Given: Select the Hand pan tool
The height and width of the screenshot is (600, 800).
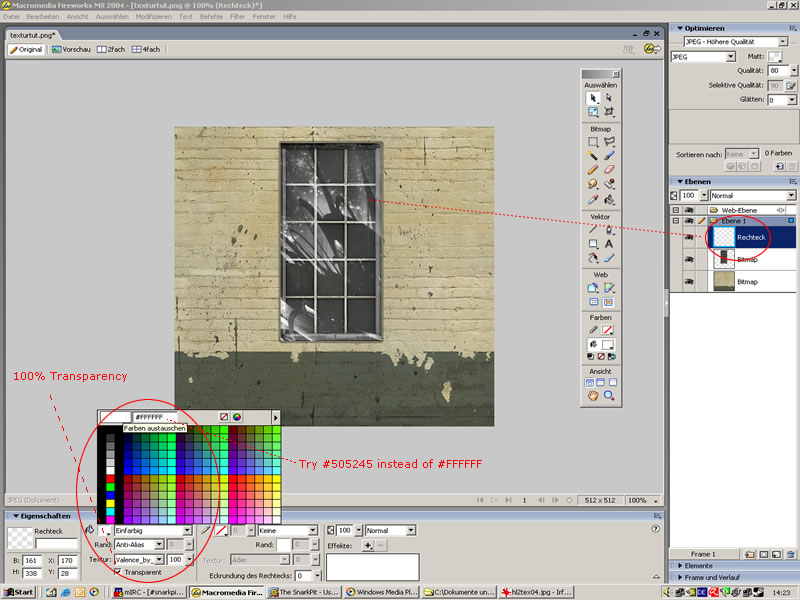Looking at the screenshot, I should 593,396.
